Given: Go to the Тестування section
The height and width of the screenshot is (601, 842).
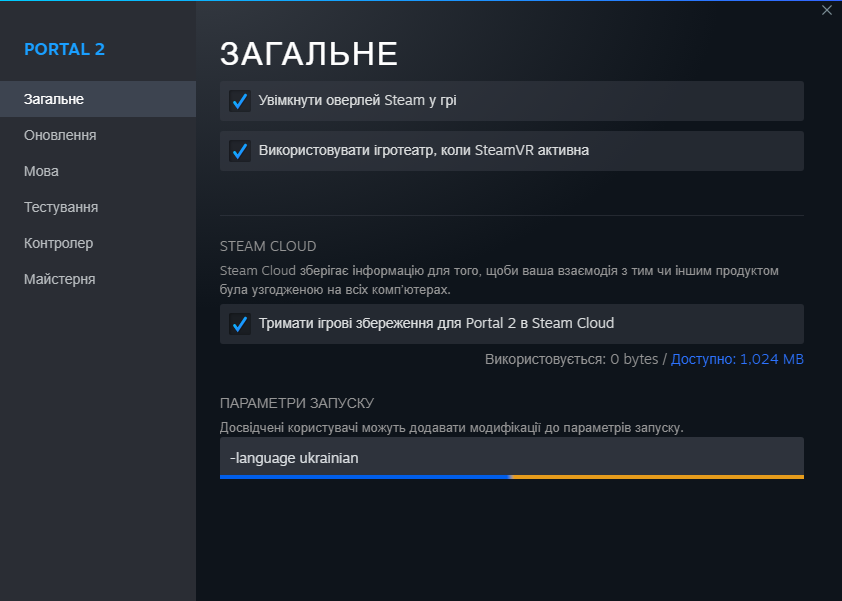Looking at the screenshot, I should coord(98,207).
